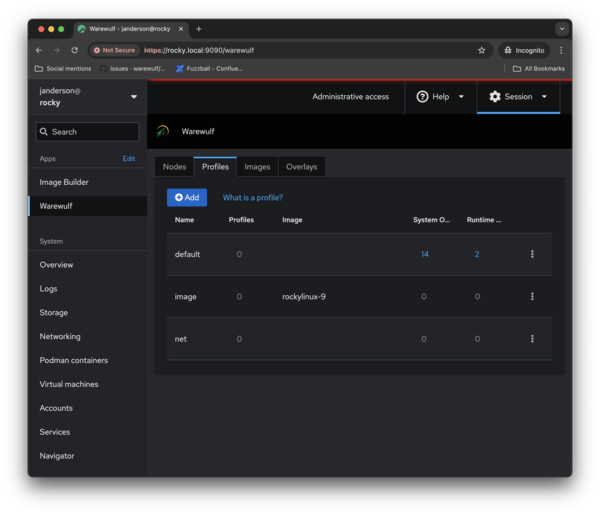The width and height of the screenshot is (600, 514).
Task: Select the Profiles tab
Action: pyautogui.click(x=215, y=167)
